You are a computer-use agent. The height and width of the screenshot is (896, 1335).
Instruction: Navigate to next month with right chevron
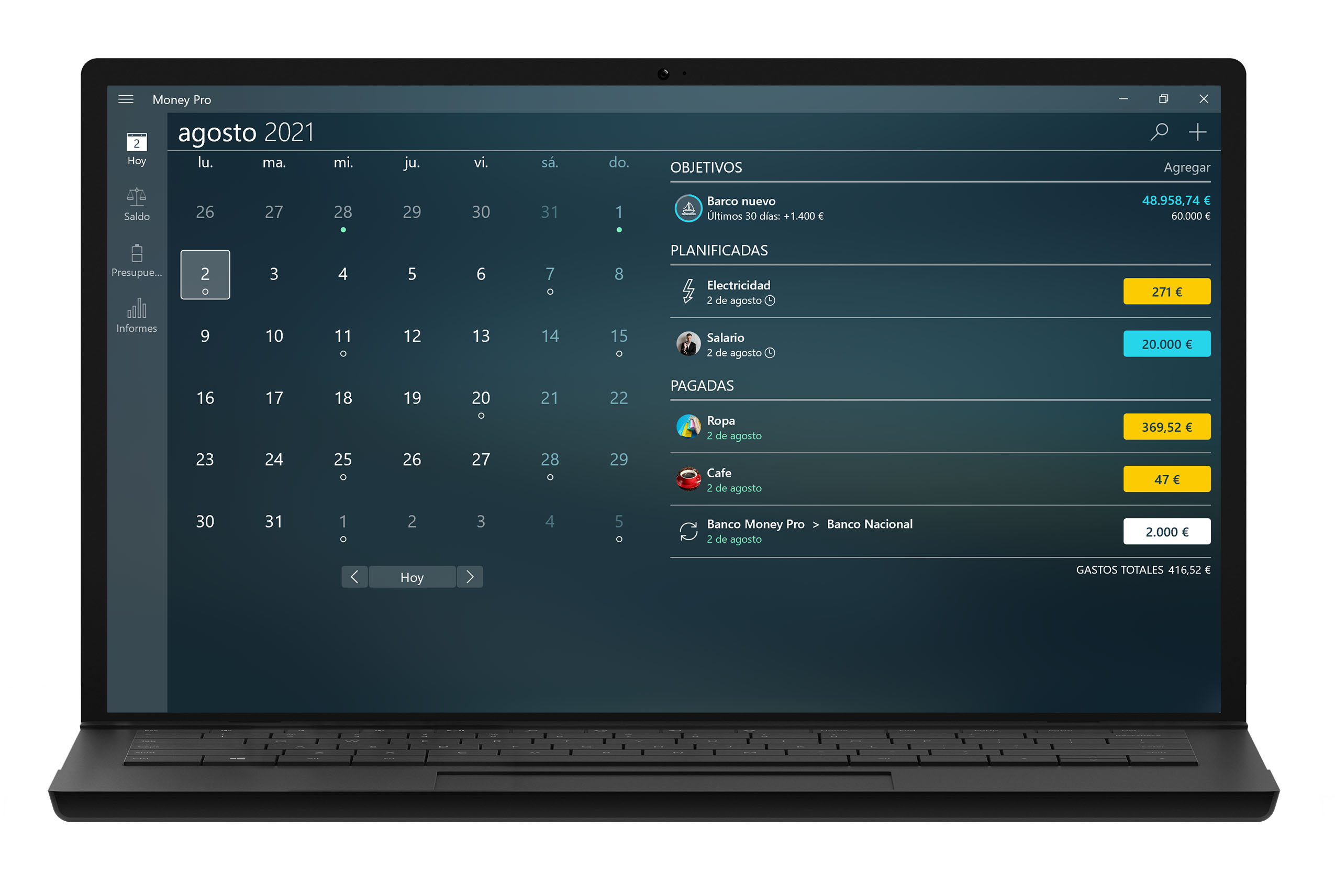pos(470,576)
